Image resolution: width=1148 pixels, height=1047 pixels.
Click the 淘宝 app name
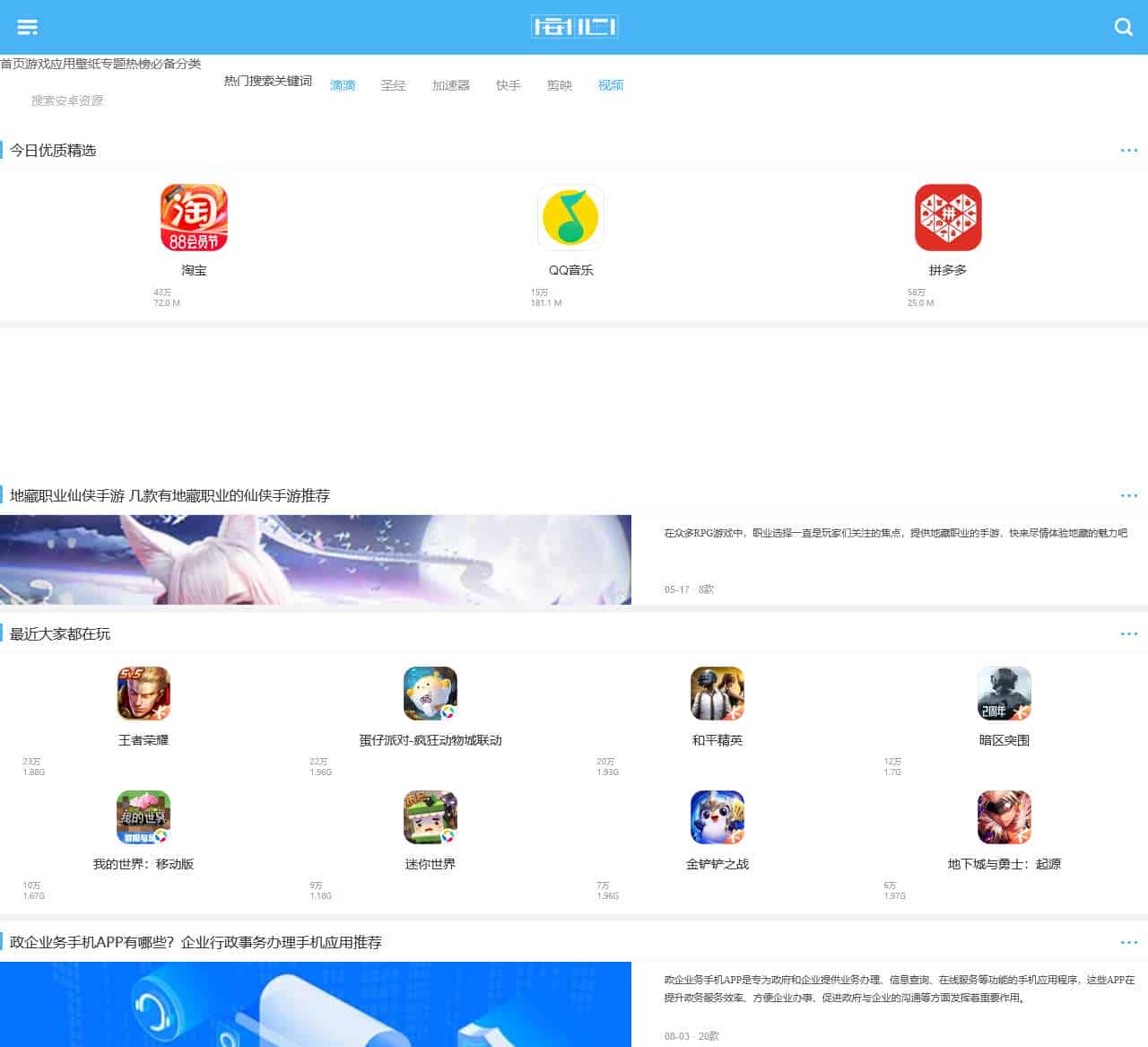click(194, 270)
